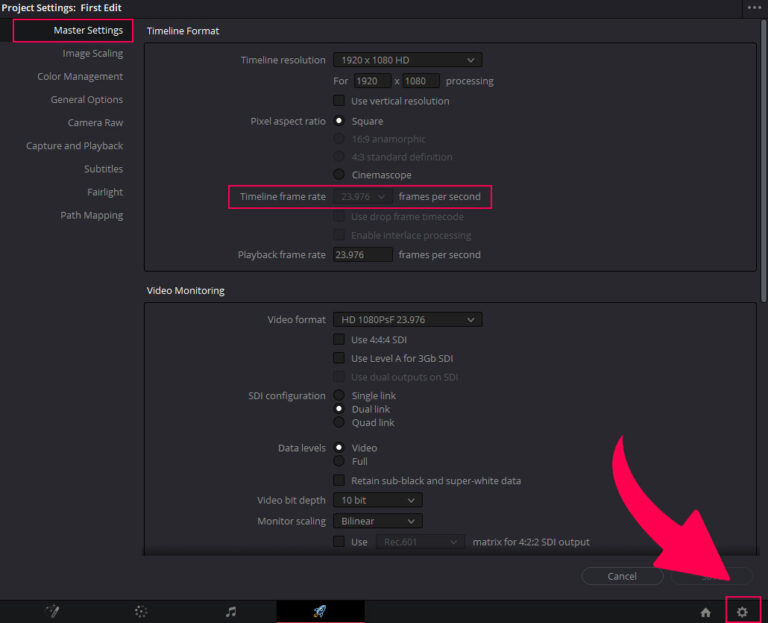Open the three-dot options menu
Viewport: 768px width, 623px height.
754,7
